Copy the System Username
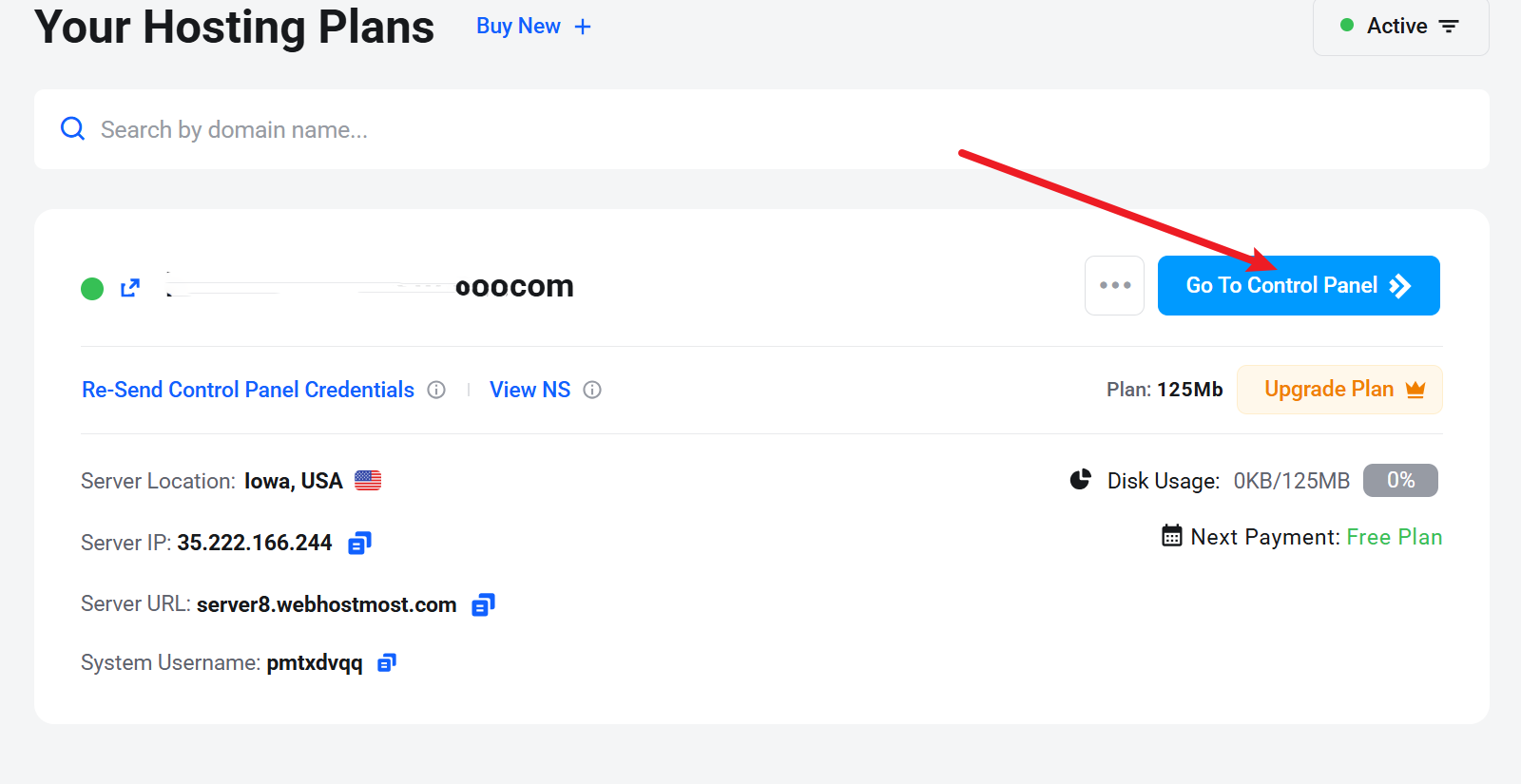Image resolution: width=1521 pixels, height=784 pixels. [x=386, y=662]
